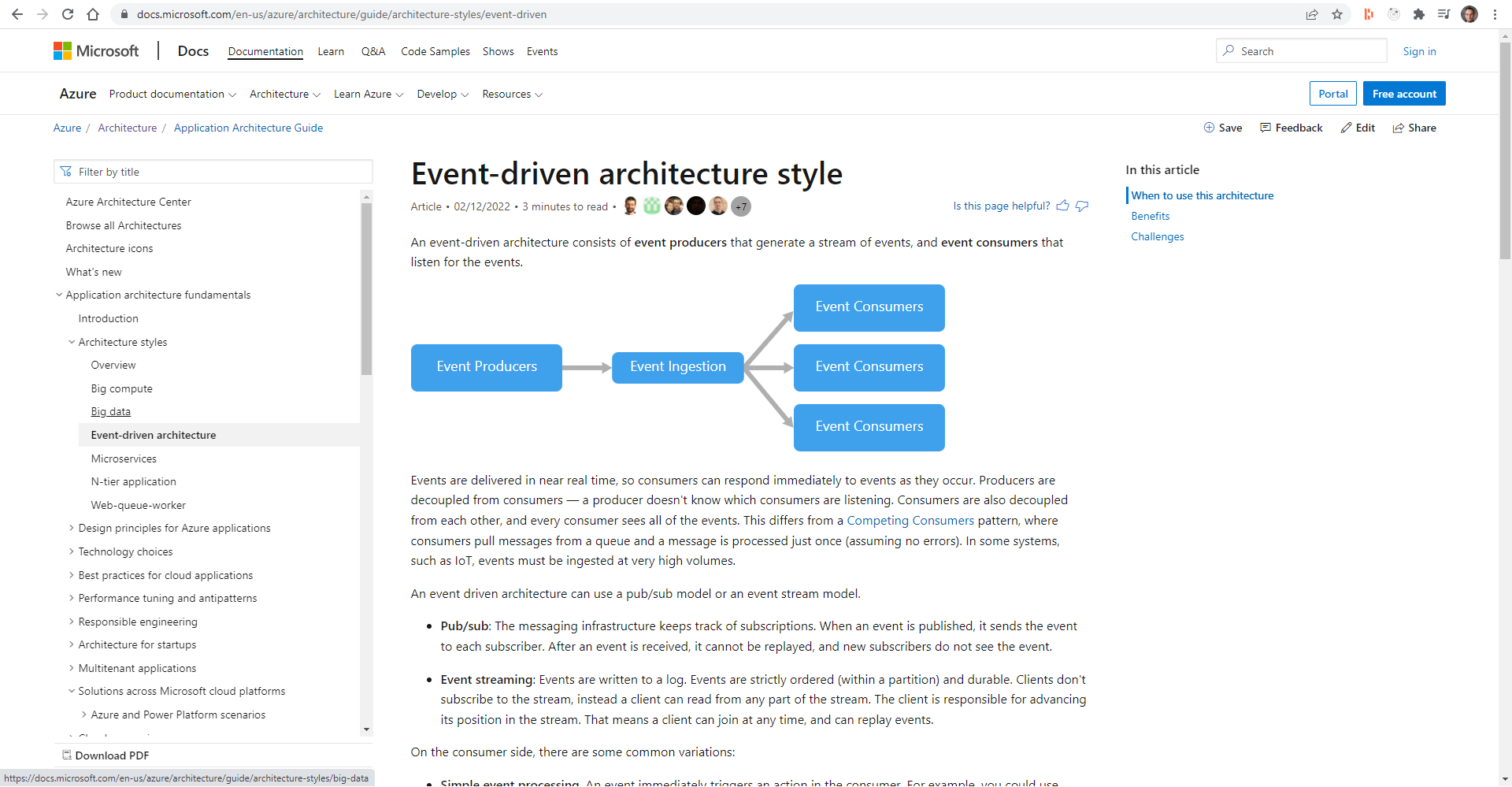1512x787 pixels.
Task: Open the browser extensions puzzle icon
Action: pyautogui.click(x=1419, y=14)
